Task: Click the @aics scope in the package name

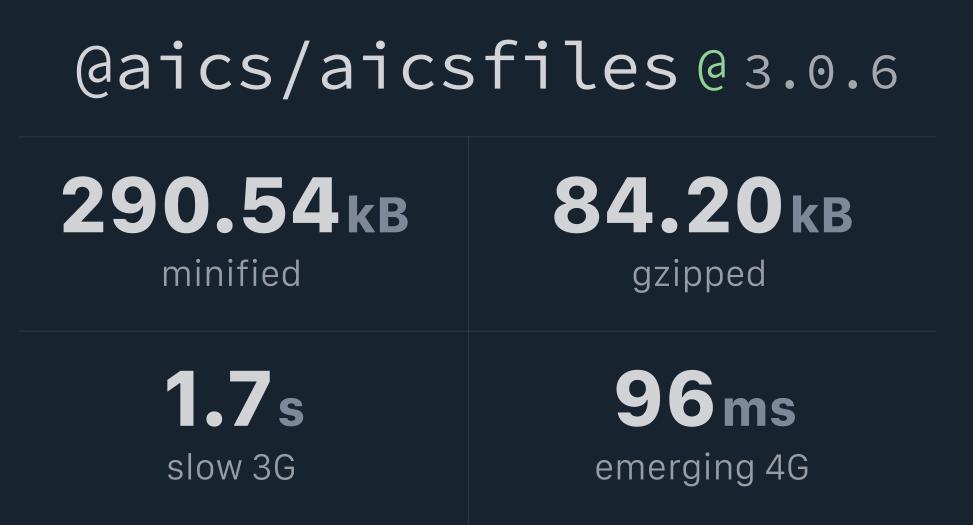Action: pos(174,68)
